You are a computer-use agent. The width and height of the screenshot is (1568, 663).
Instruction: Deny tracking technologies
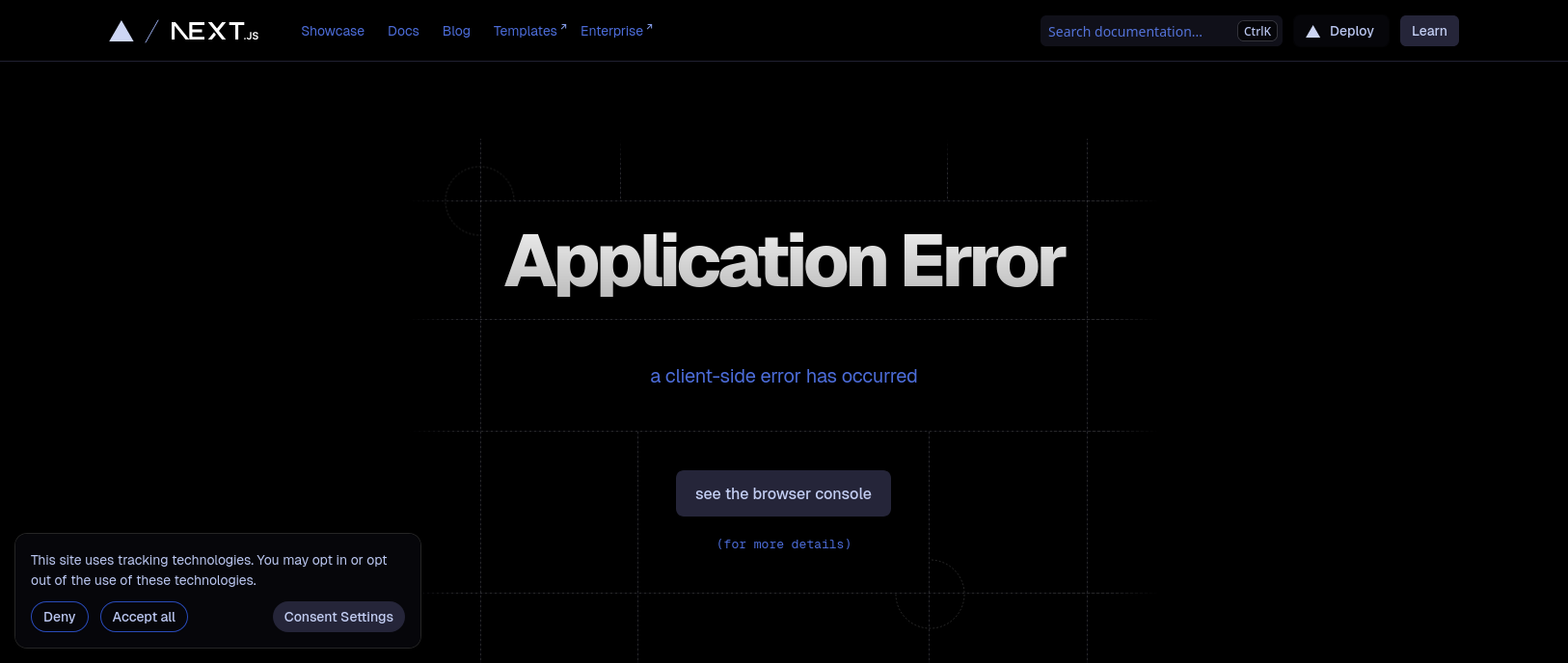click(x=60, y=617)
